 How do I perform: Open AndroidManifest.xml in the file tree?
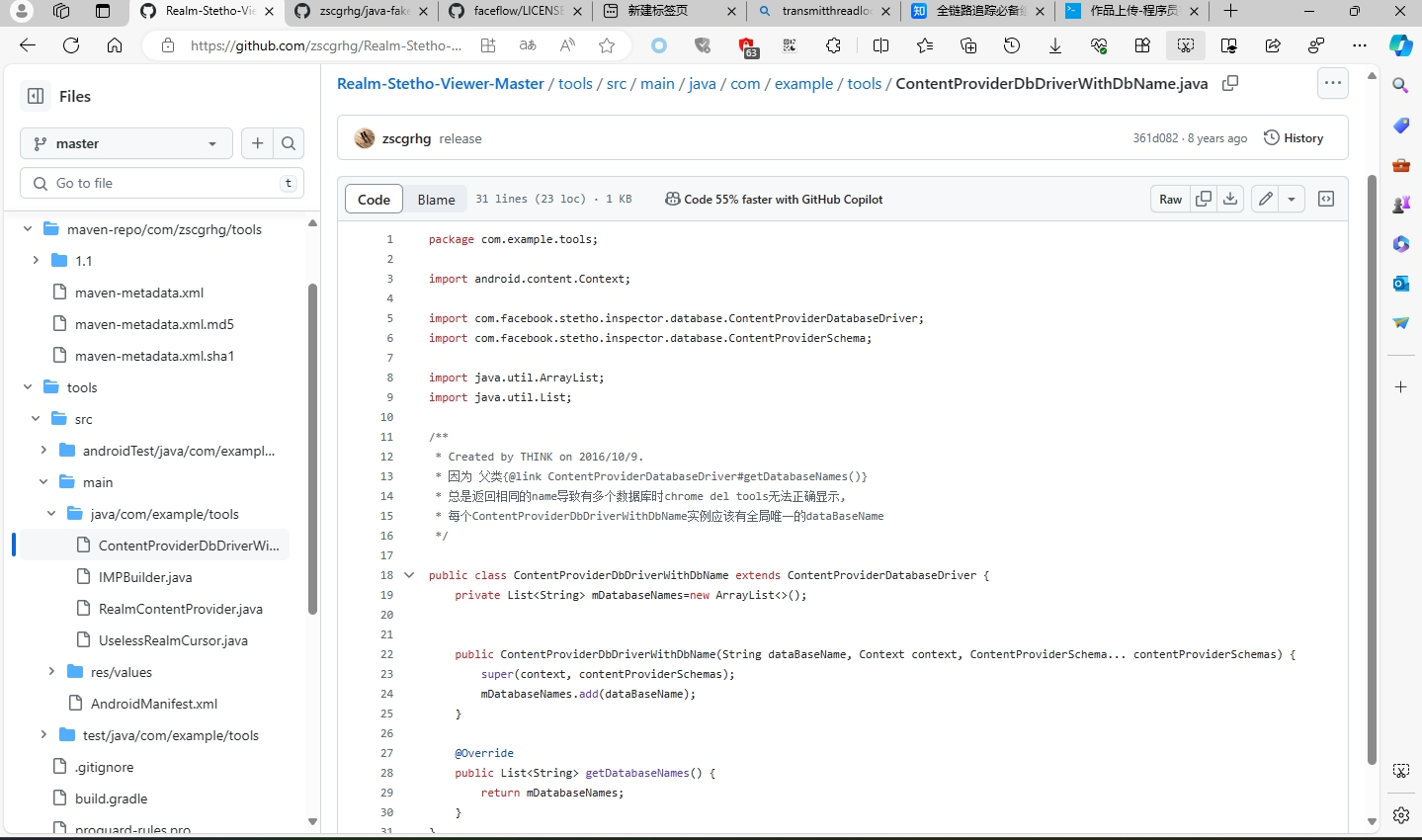point(154,704)
